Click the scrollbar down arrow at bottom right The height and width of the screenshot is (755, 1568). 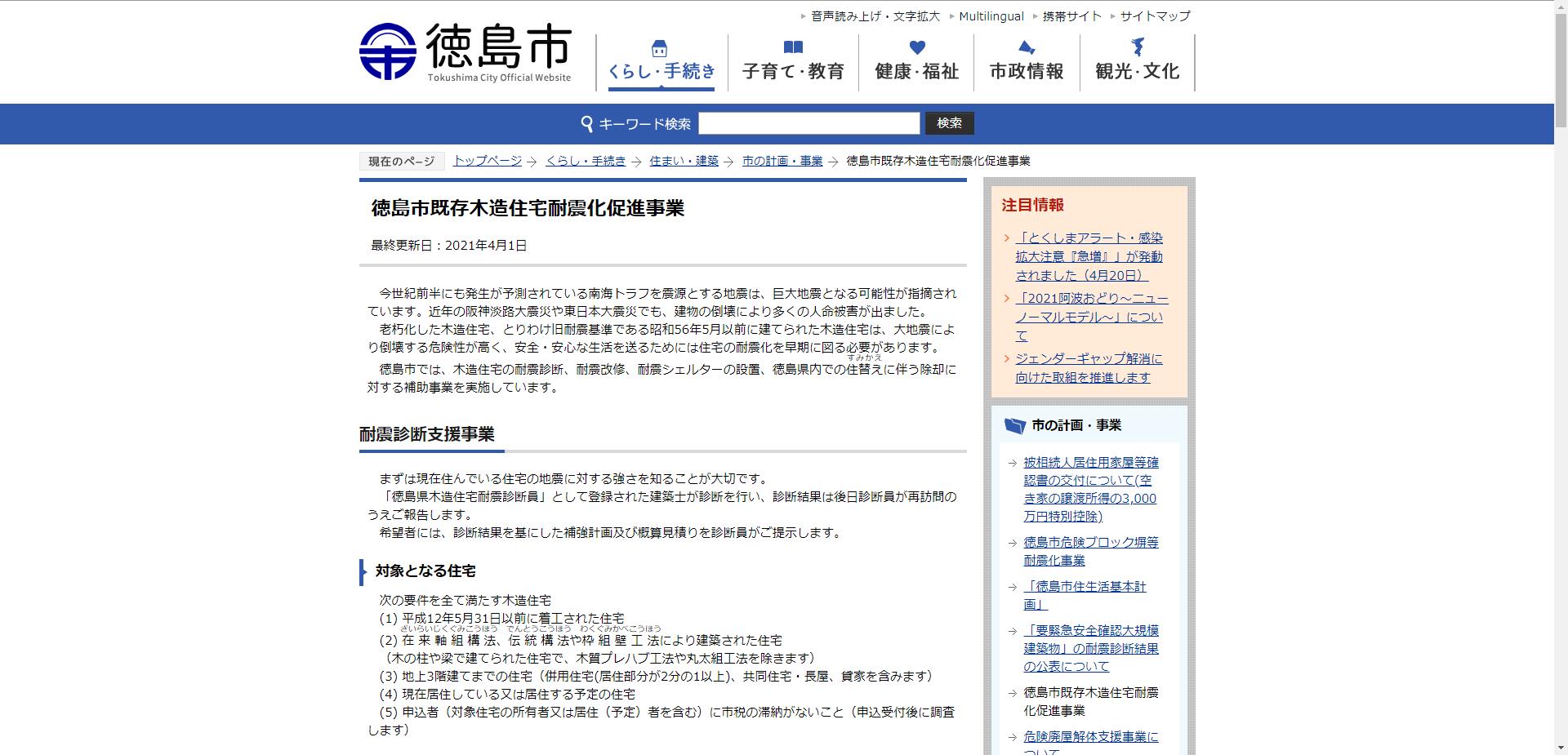coord(1561,748)
